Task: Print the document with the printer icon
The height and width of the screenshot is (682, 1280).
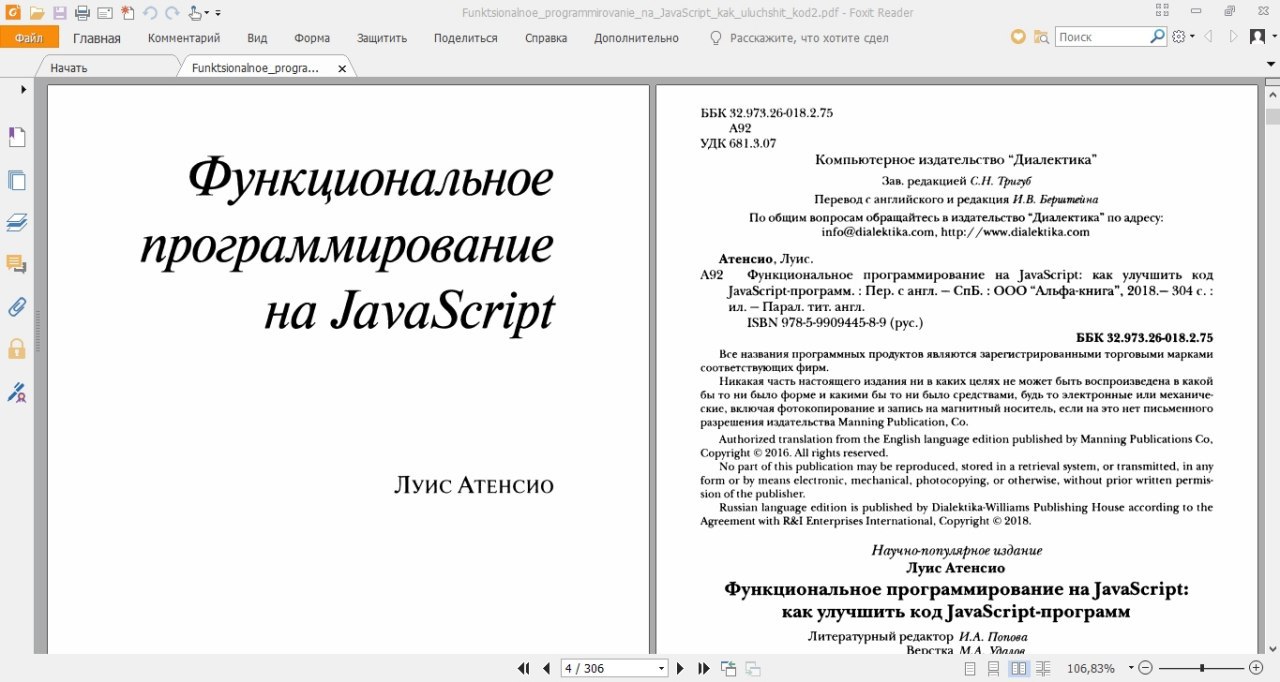Action: point(82,13)
